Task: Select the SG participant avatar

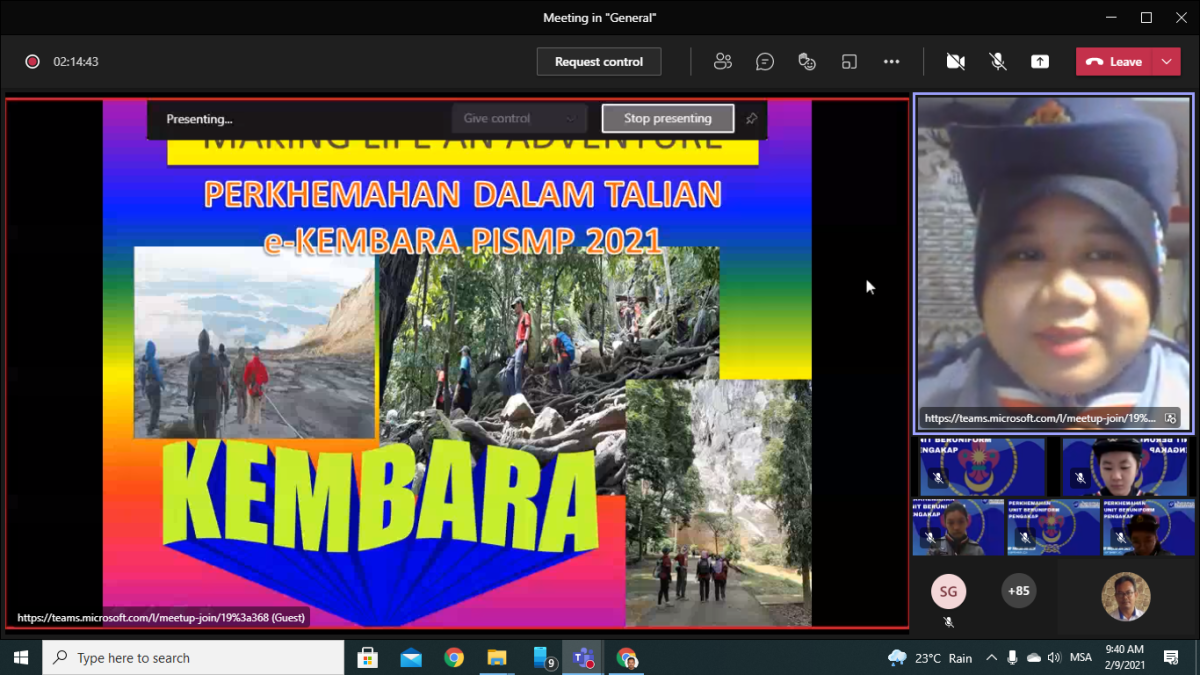Action: [948, 592]
